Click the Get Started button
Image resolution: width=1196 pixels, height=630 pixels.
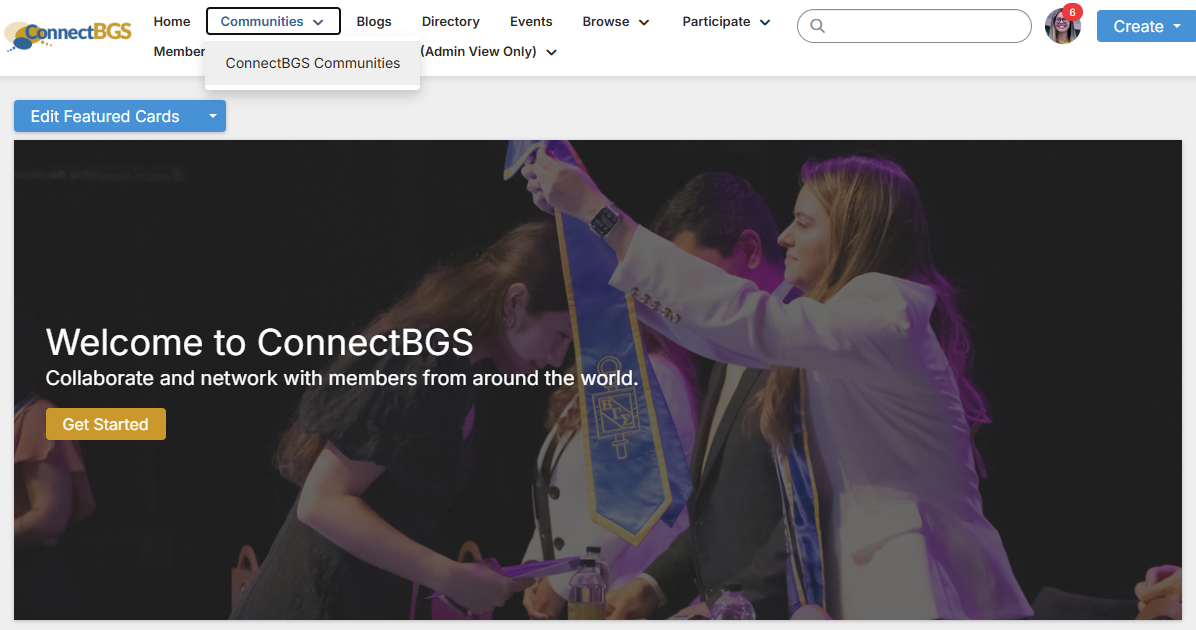coord(105,424)
